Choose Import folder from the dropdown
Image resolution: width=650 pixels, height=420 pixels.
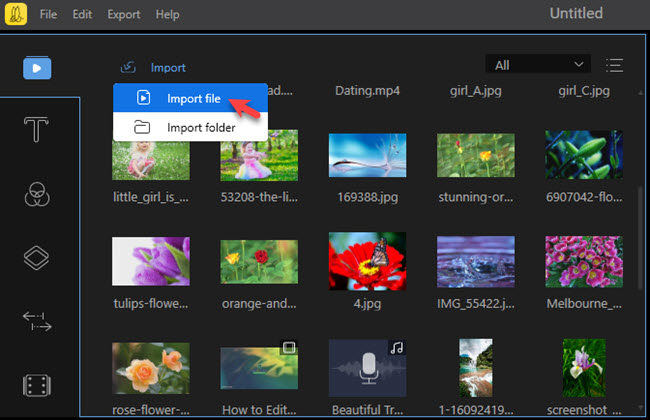190,127
